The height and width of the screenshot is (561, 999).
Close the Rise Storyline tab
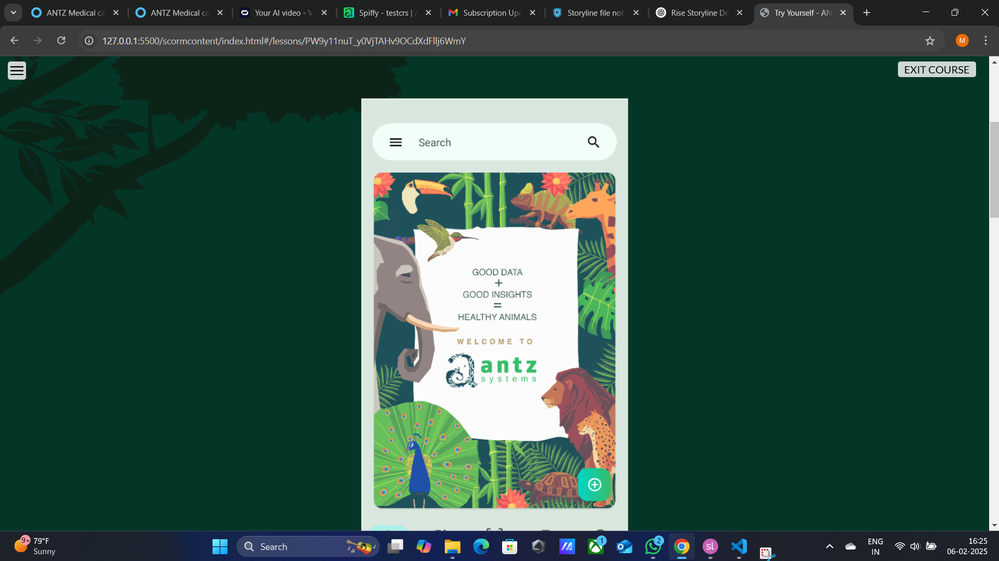pyautogui.click(x=740, y=13)
